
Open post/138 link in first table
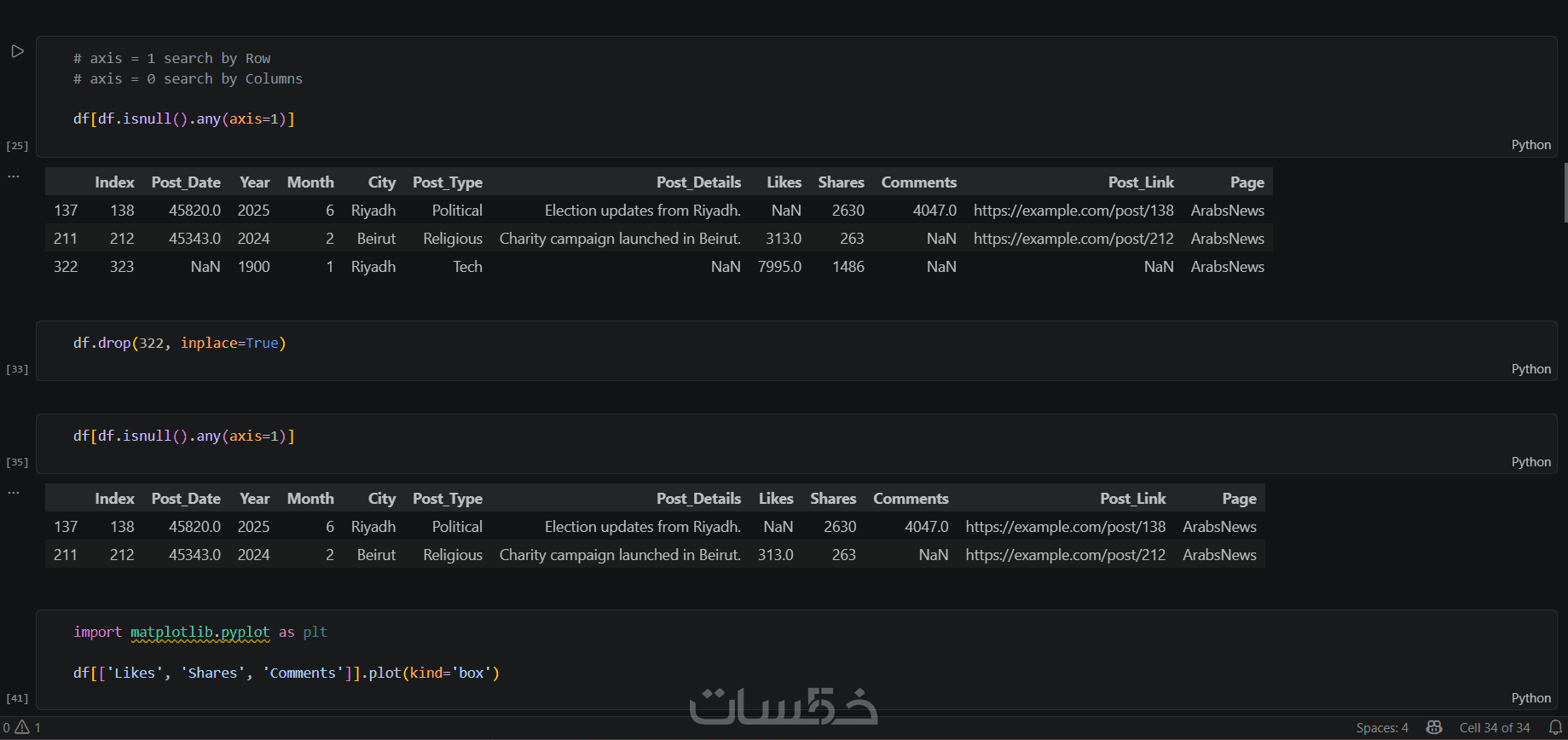tap(1073, 211)
